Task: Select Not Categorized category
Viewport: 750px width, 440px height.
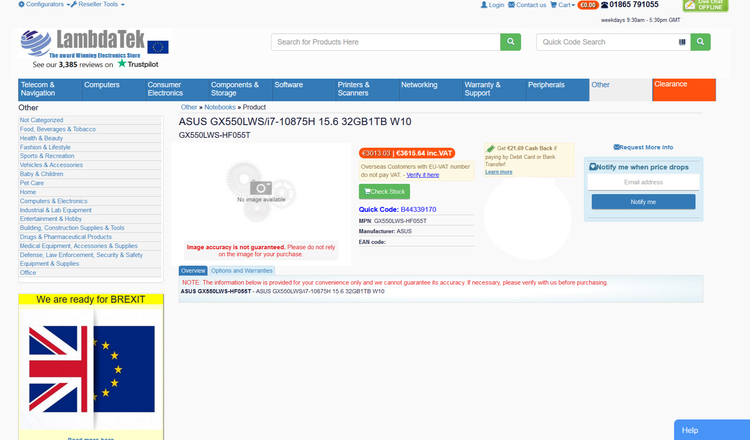Action: coord(41,120)
